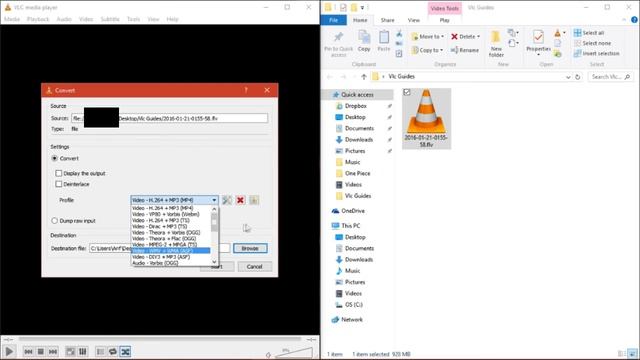Delete selected profile red X icon

pyautogui.click(x=240, y=200)
